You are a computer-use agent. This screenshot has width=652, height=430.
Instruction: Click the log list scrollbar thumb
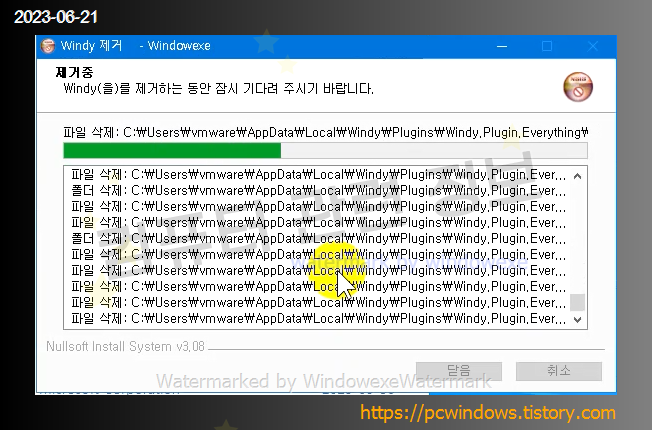pyautogui.click(x=577, y=302)
